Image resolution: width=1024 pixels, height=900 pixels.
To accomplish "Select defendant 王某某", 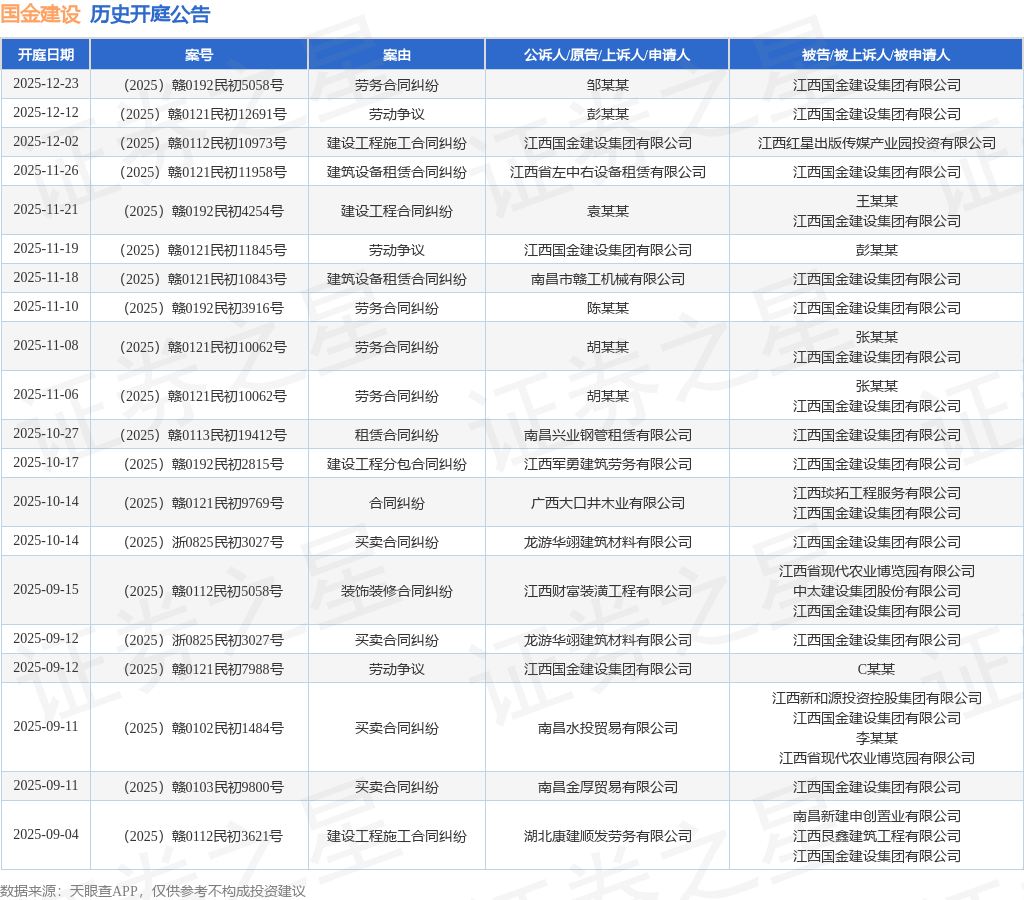I will (x=876, y=201).
